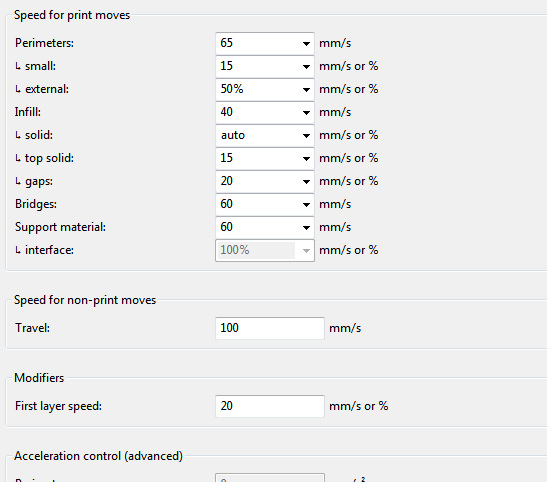Expand the top solid infill speed dropdown
The image size is (547, 482).
[x=306, y=159]
